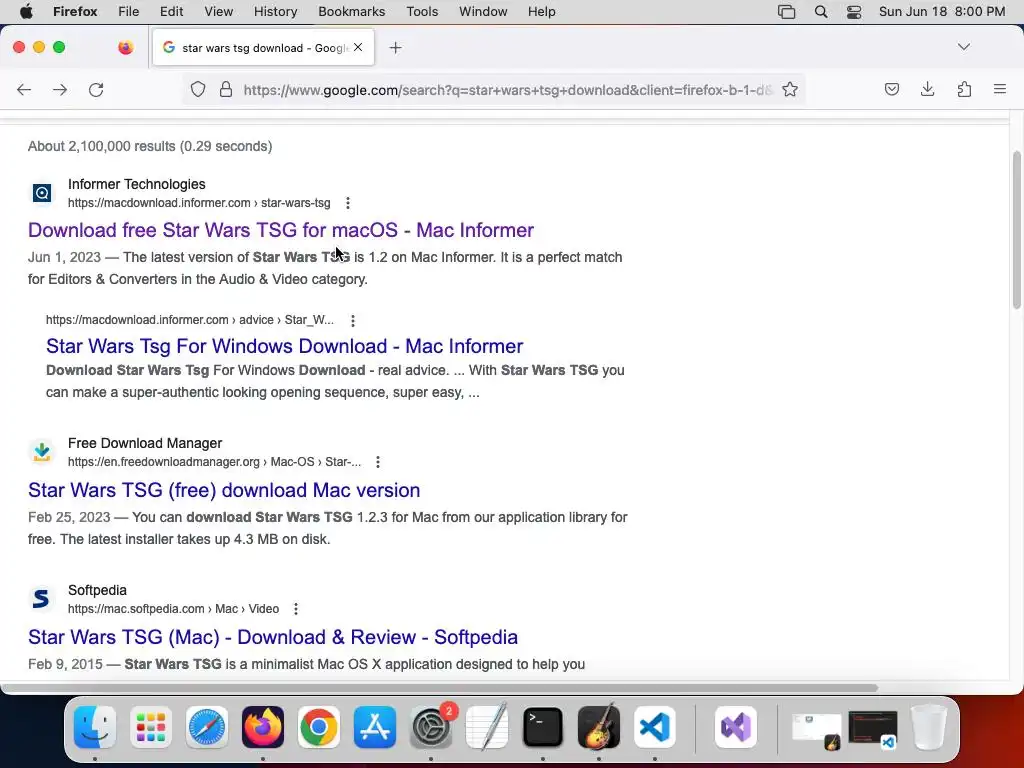Click the vertical page scrollbar
Image resolution: width=1024 pixels, height=768 pixels.
coord(1016,230)
